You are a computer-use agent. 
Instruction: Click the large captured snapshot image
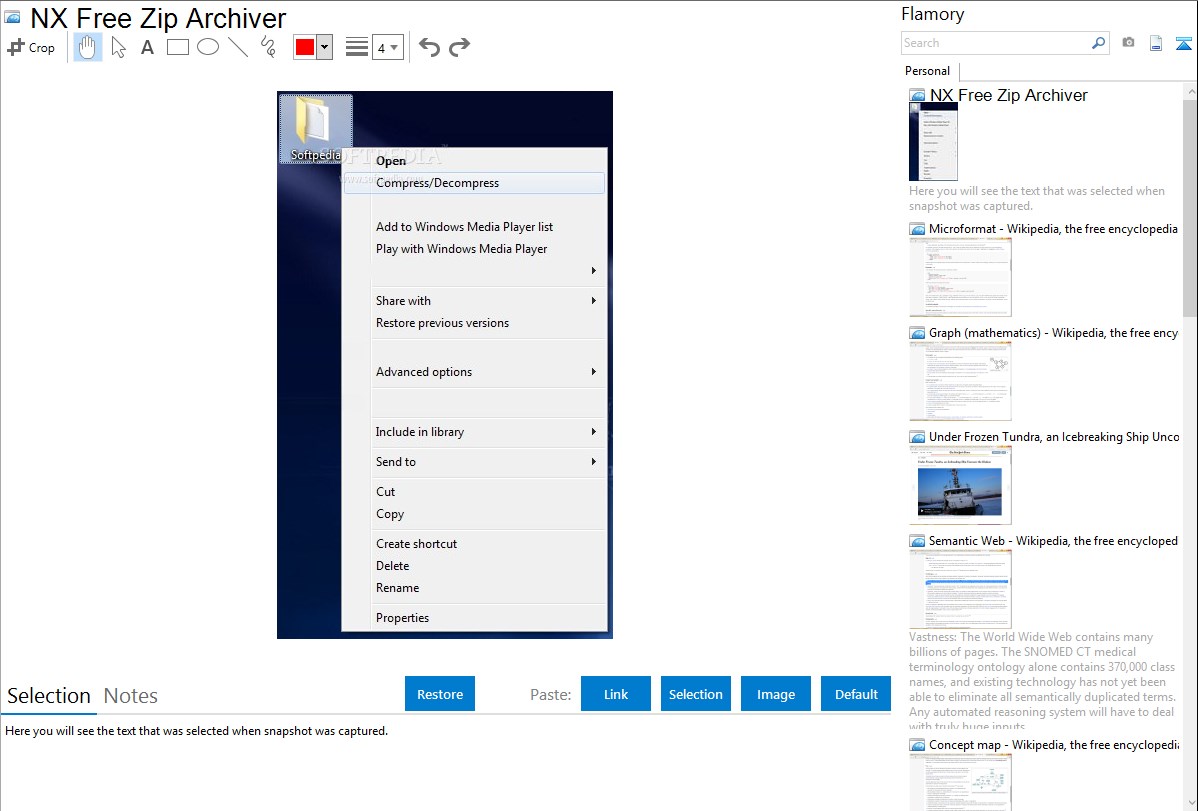tap(445, 365)
